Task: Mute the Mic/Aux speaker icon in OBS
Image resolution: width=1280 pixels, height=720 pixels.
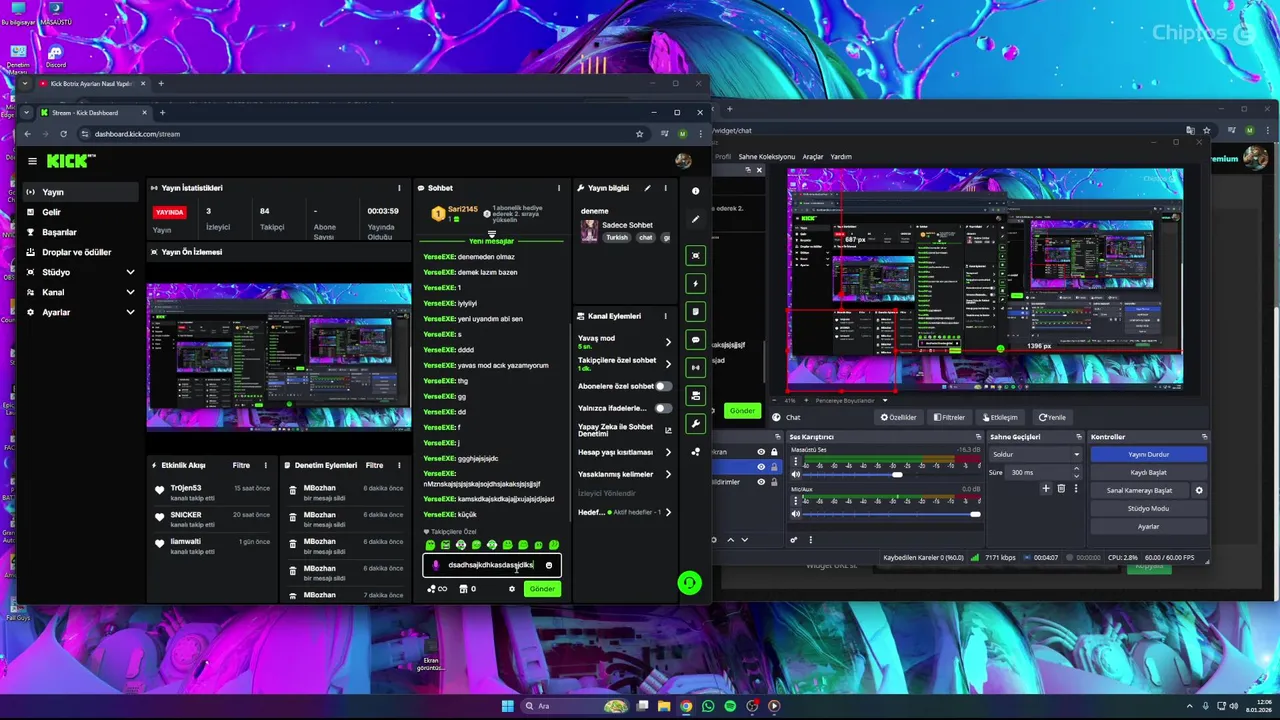Action: click(796, 514)
